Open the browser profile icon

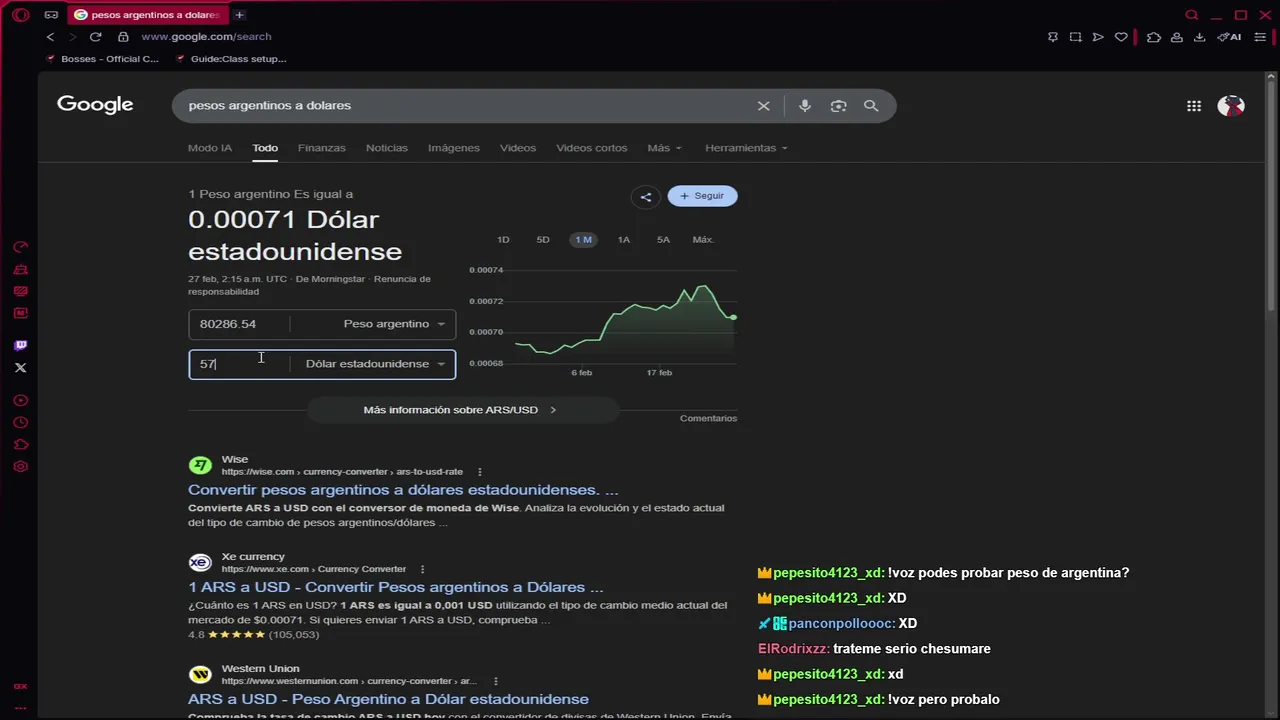coord(1177,37)
